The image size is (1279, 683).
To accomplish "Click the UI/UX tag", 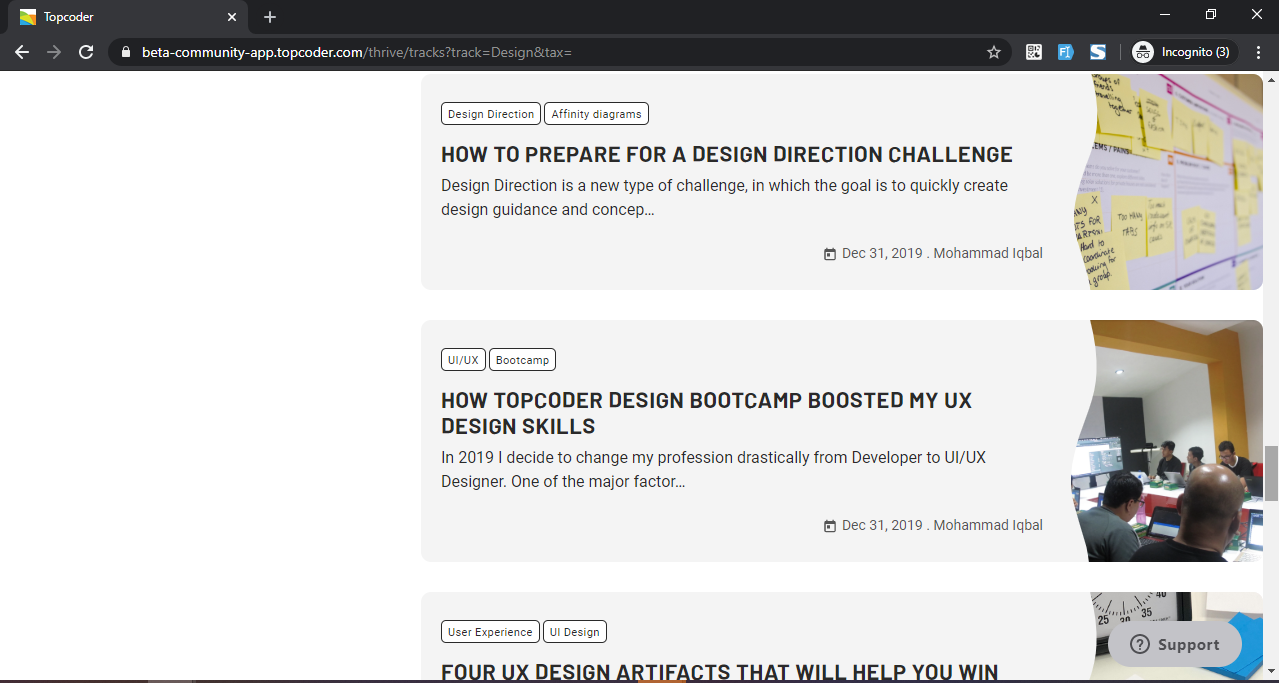I will (463, 360).
